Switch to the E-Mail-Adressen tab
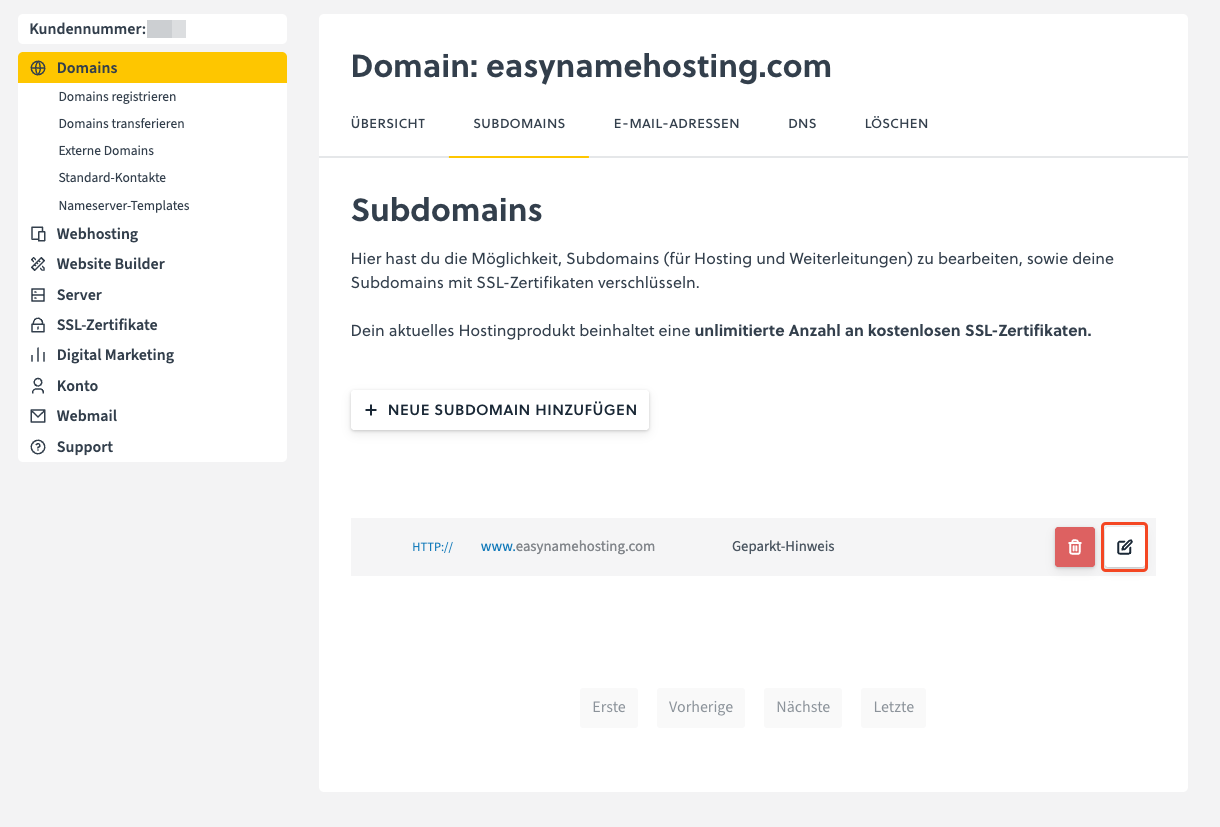The height and width of the screenshot is (827, 1220). coord(676,124)
